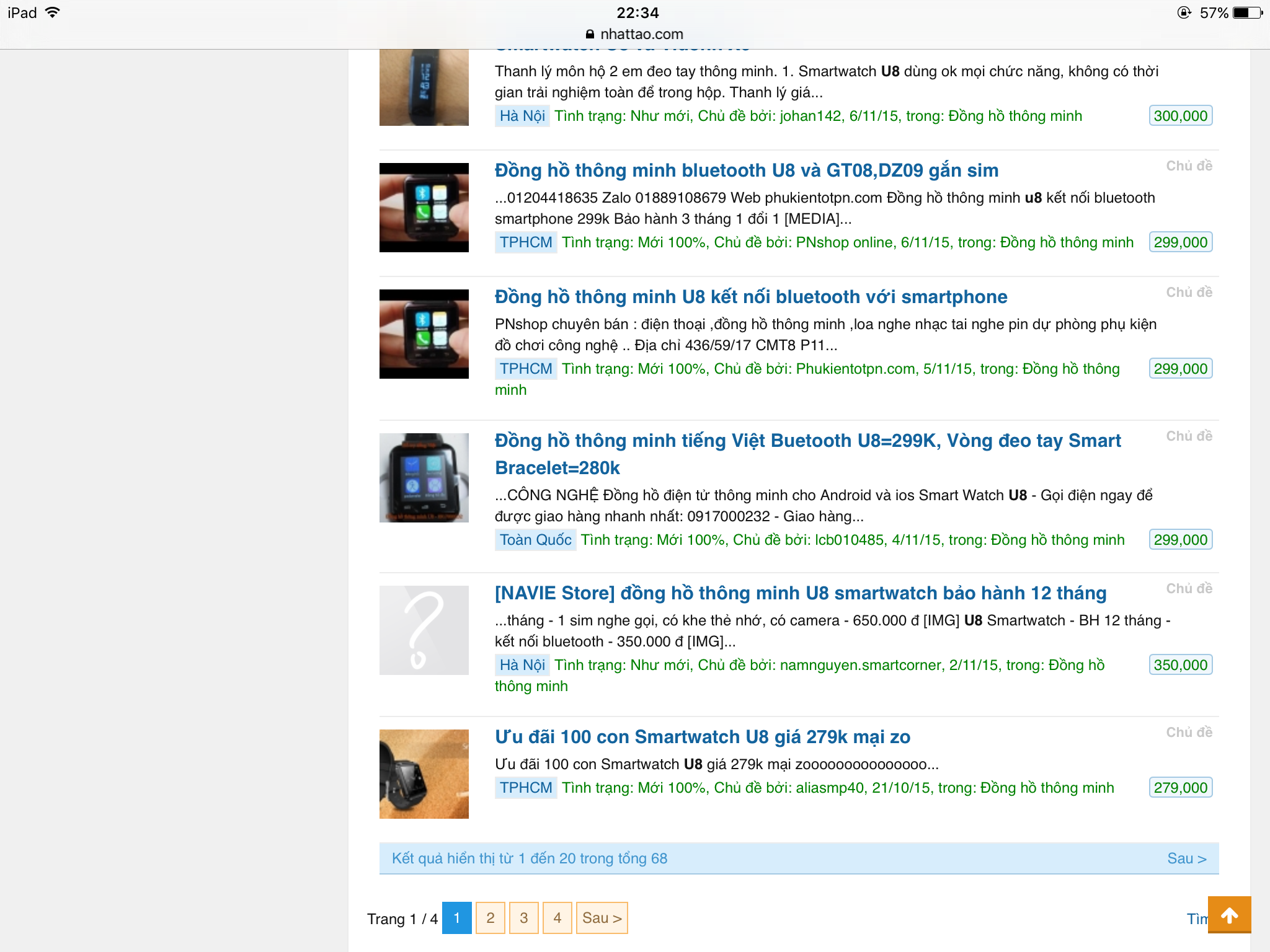This screenshot has height=952, width=1270.
Task: Open 'tiếng Việt Buetooth U8=299K' listing title
Action: click(x=808, y=454)
